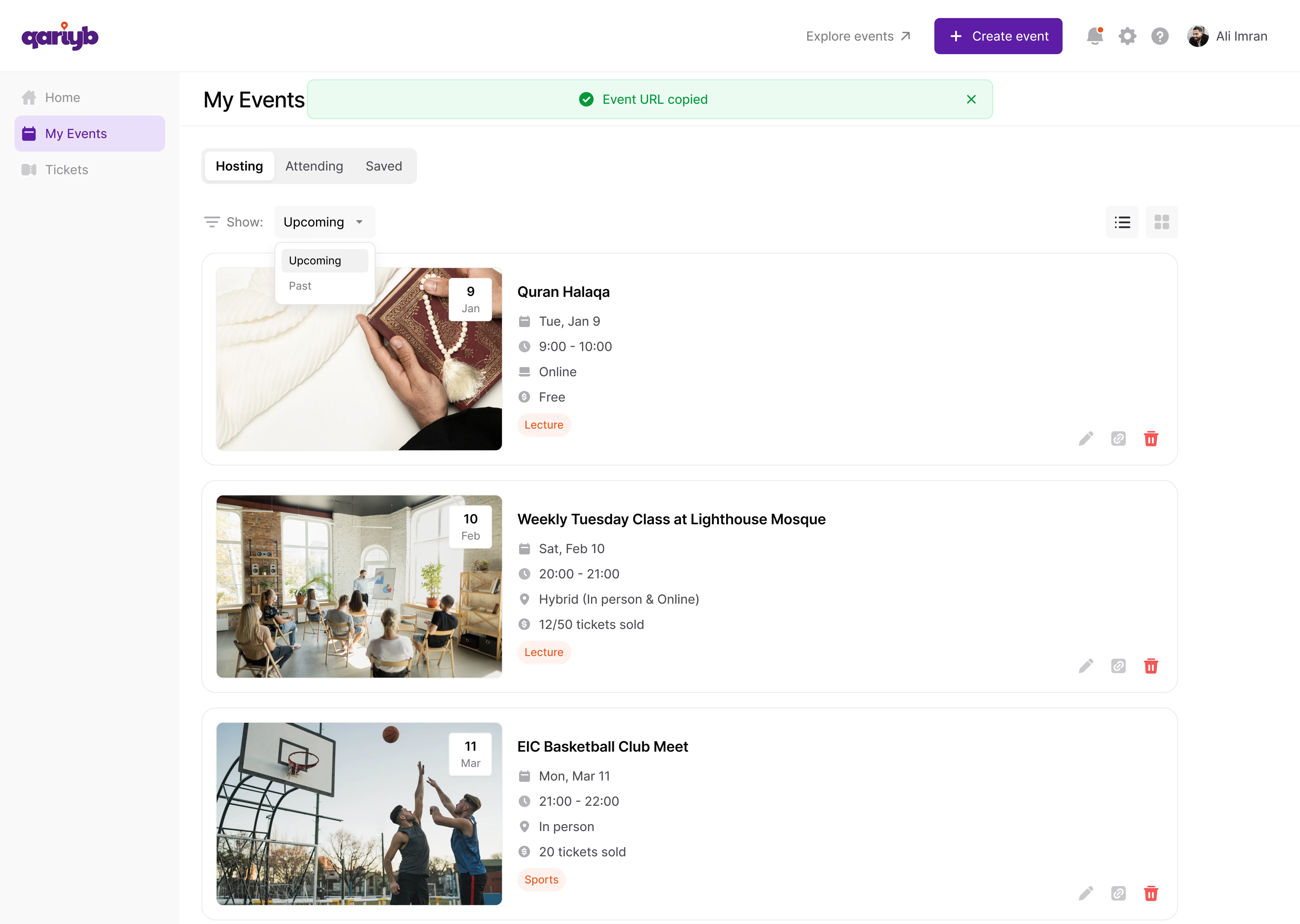The image size is (1300, 924).
Task: Edit the EIC Basketball Club Meet event
Action: pyautogui.click(x=1085, y=894)
